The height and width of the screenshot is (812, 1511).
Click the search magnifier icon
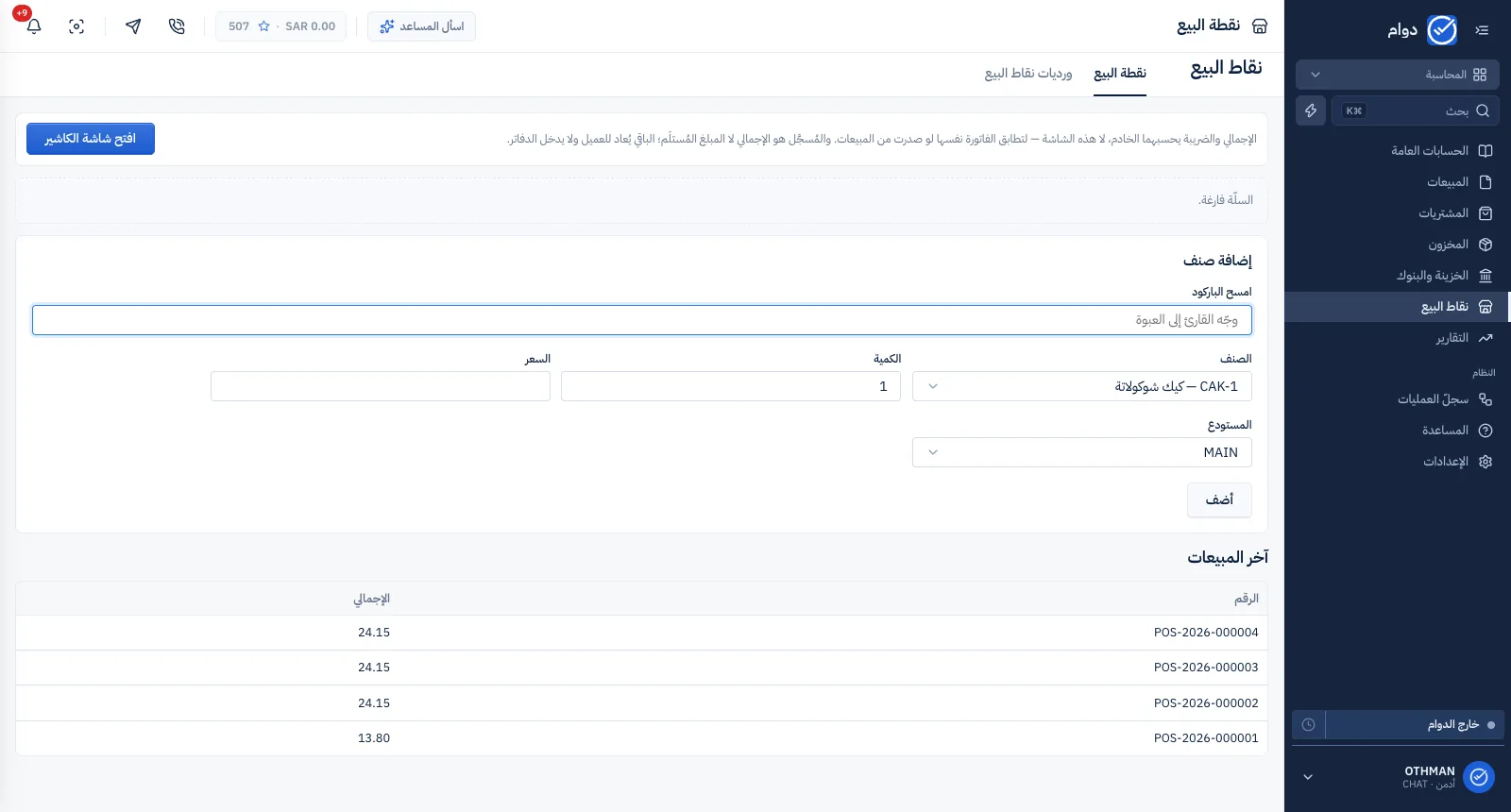pos(1483,110)
